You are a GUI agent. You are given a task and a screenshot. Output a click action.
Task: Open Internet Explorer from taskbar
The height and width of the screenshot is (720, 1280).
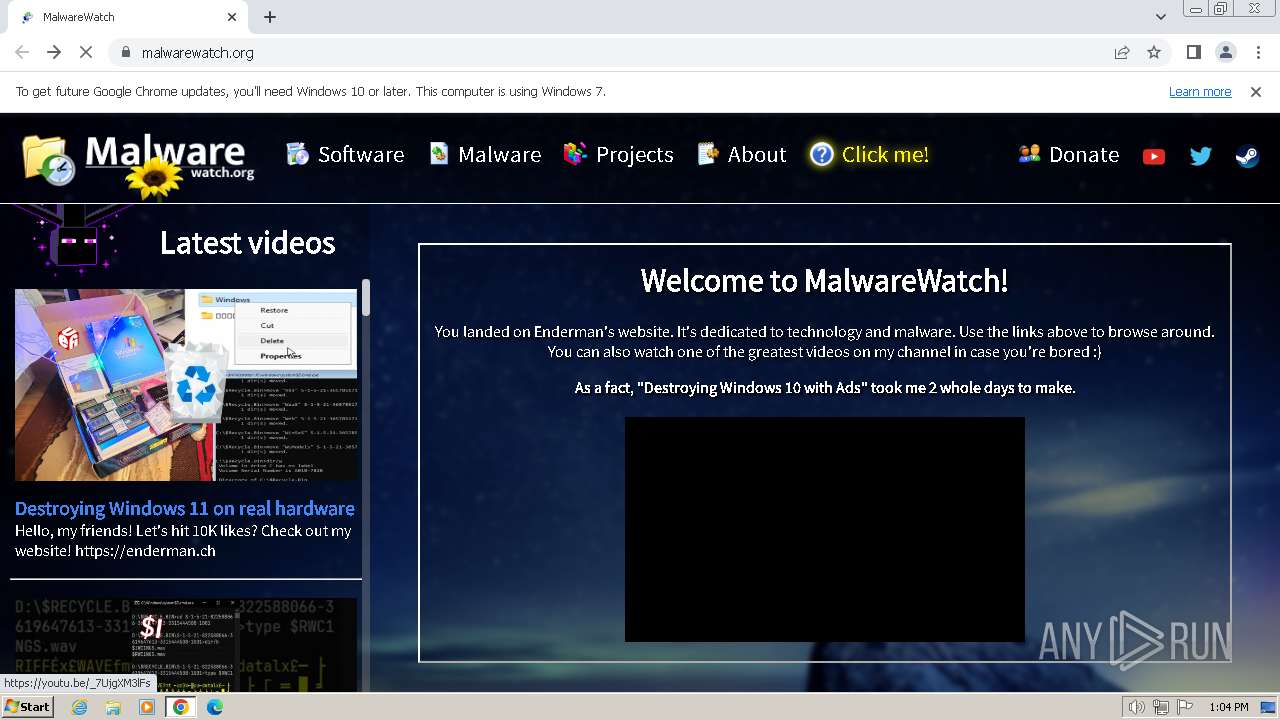click(x=80, y=707)
